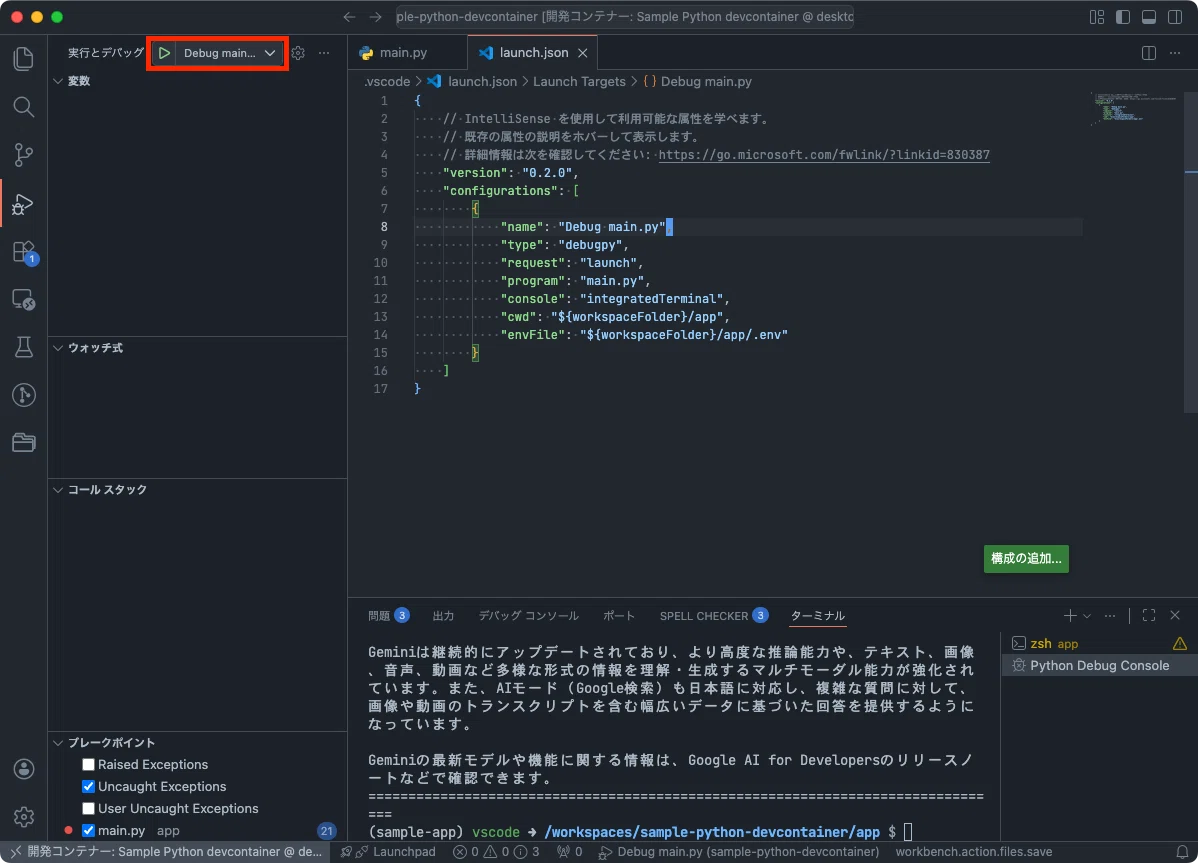This screenshot has width=1198, height=863.
Task: Open notifications bell in status bar
Action: pos(1182,852)
